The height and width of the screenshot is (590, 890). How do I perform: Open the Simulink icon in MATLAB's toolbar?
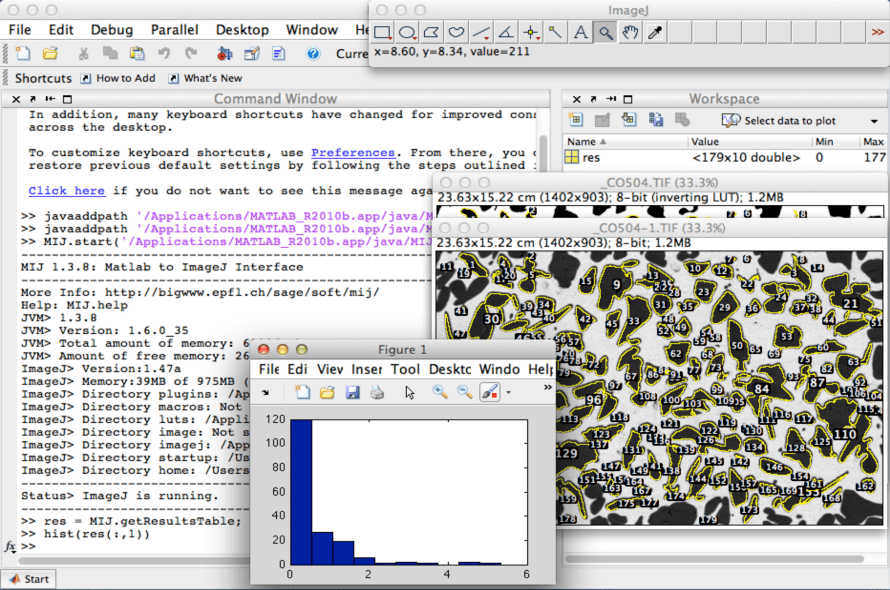[x=223, y=54]
